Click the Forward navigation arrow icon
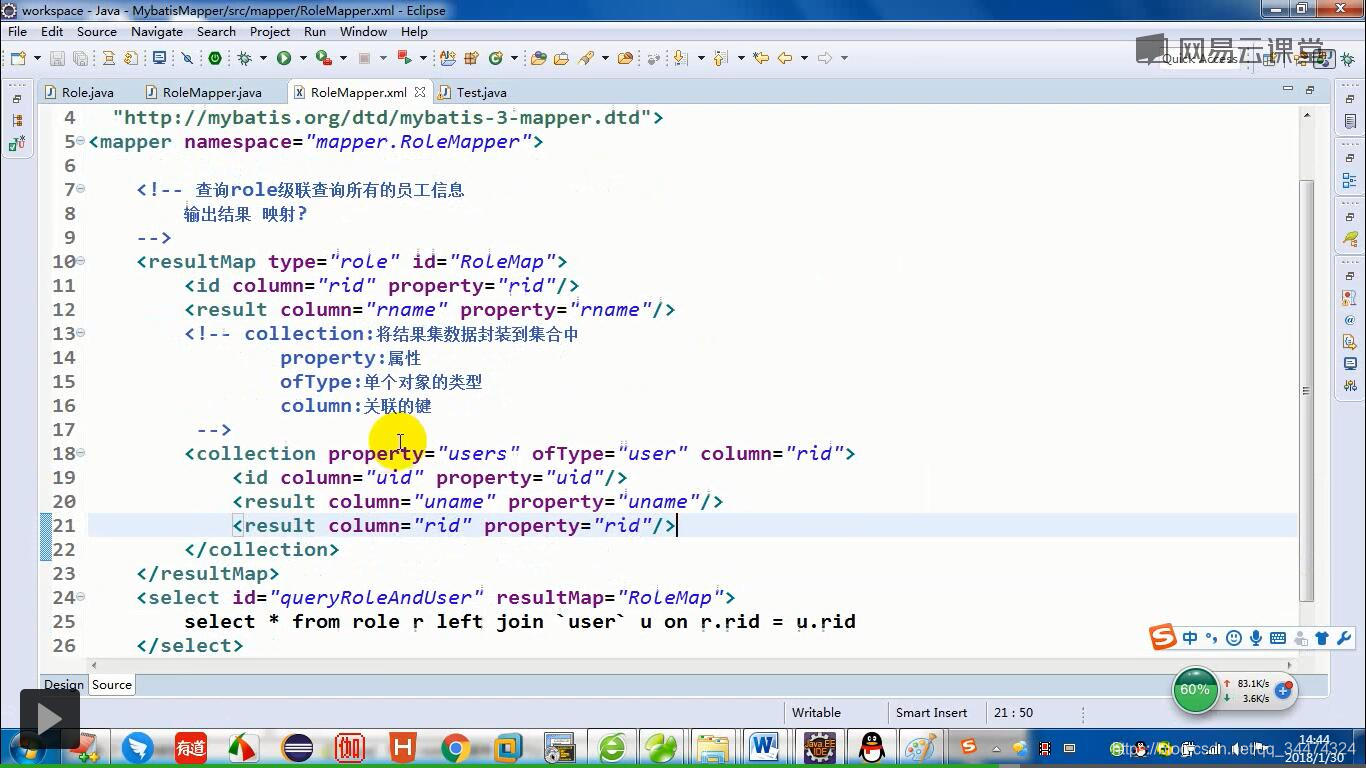 825,58
